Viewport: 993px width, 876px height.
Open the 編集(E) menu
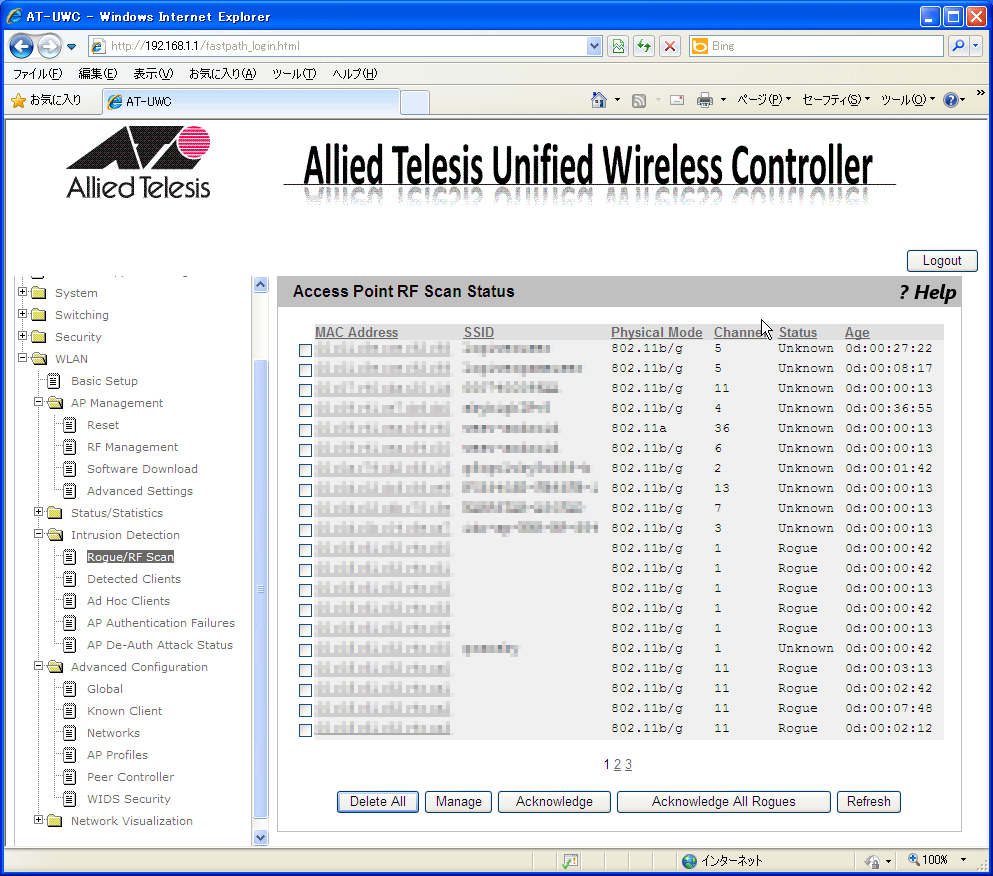click(98, 74)
